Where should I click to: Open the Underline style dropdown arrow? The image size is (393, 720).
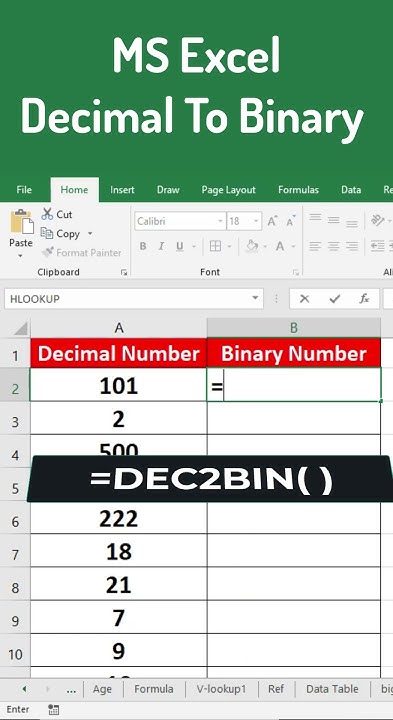194,247
